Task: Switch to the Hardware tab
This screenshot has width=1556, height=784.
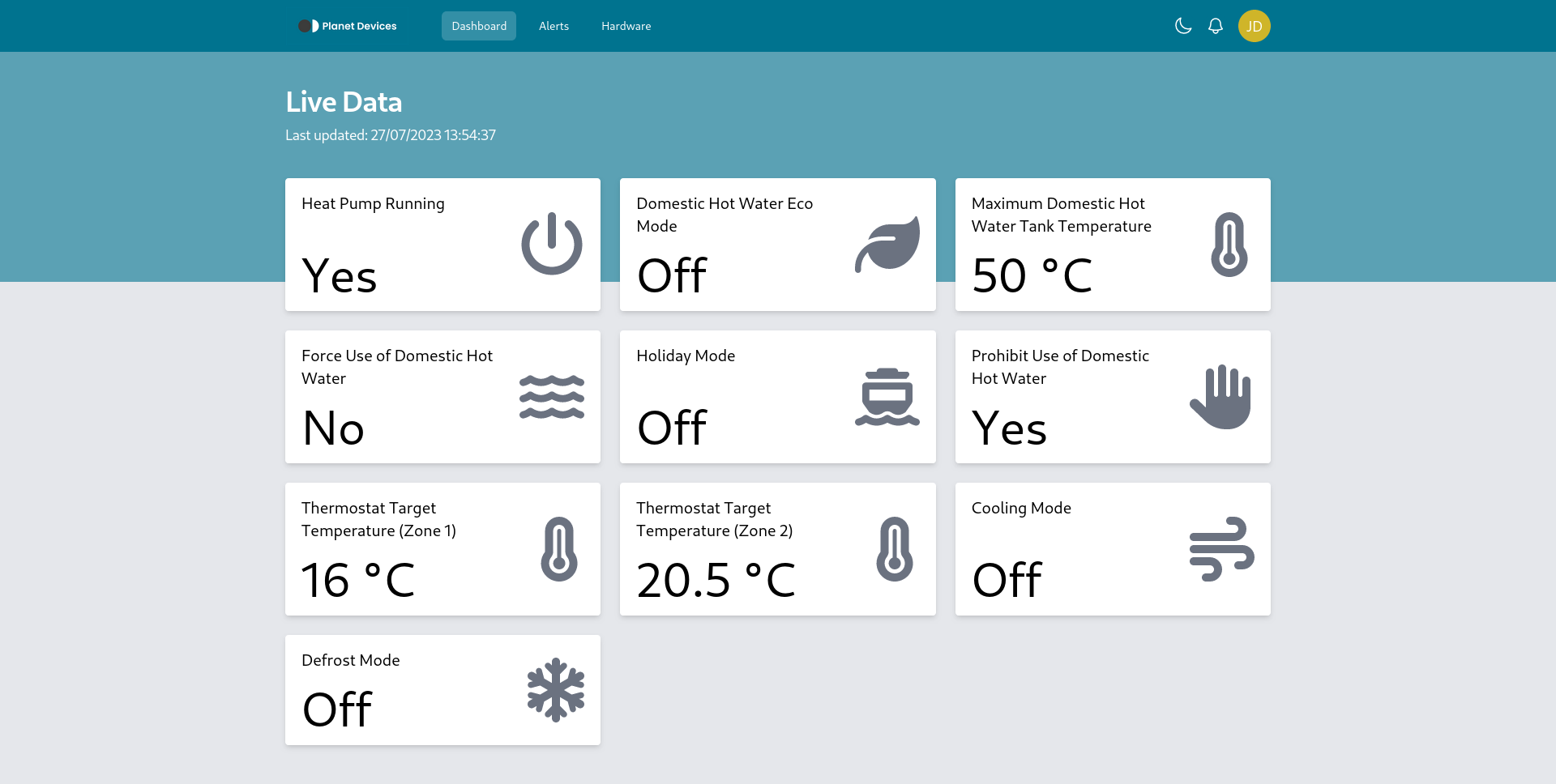Action: click(626, 25)
